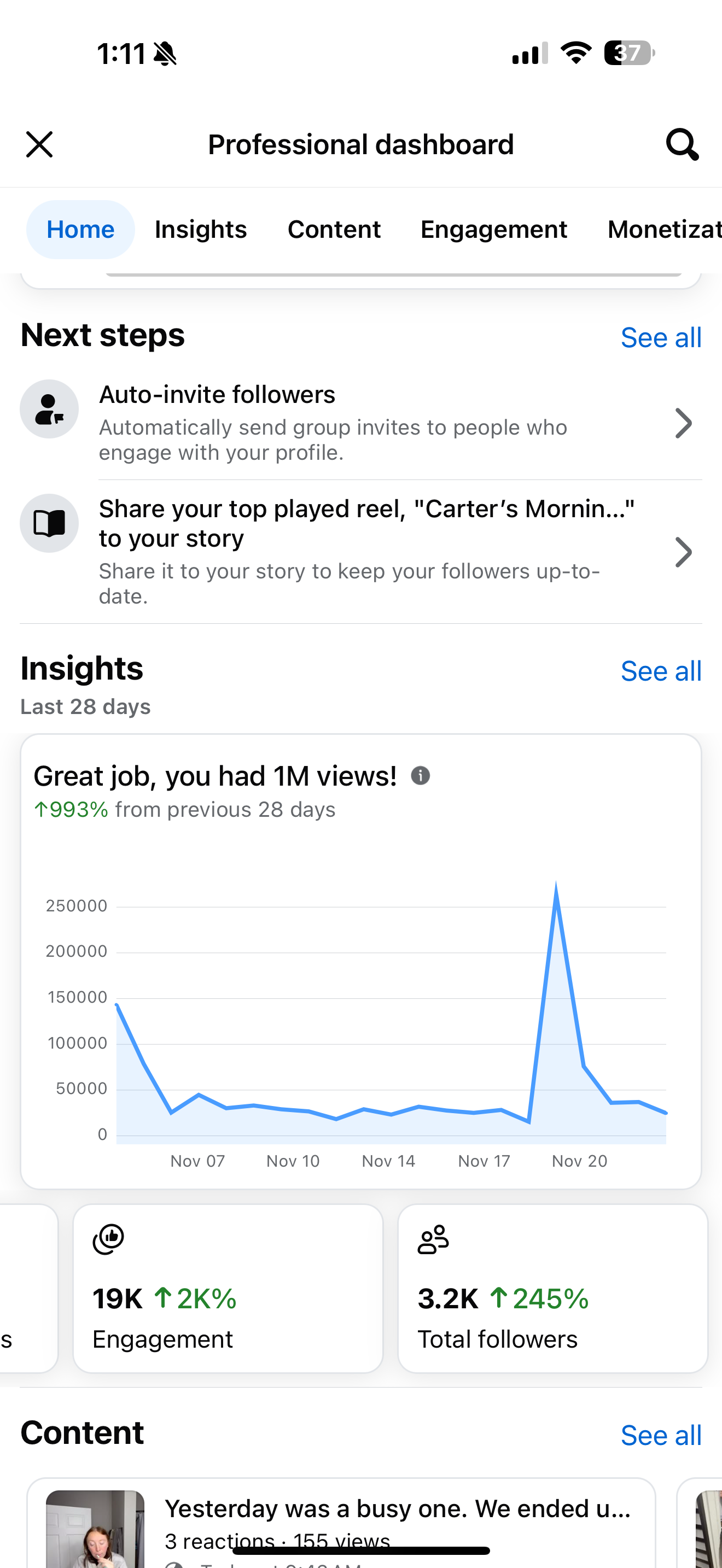The image size is (722, 1568).
Task: Switch to the Content tab
Action: click(x=334, y=230)
